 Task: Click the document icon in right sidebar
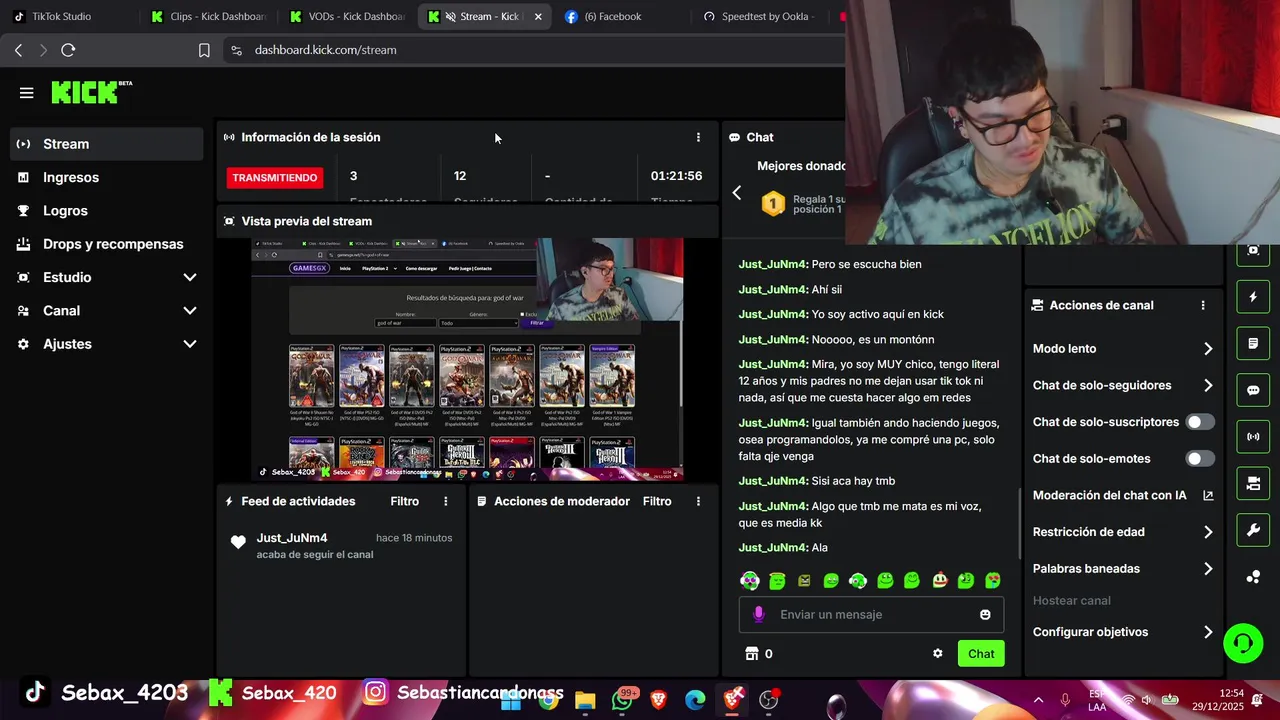tap(1253, 344)
